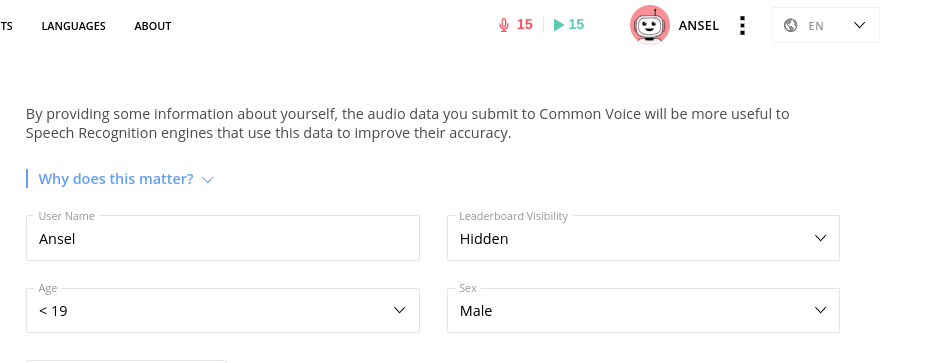Open the Languages menu item
The width and height of the screenshot is (943, 363).
[x=73, y=26]
